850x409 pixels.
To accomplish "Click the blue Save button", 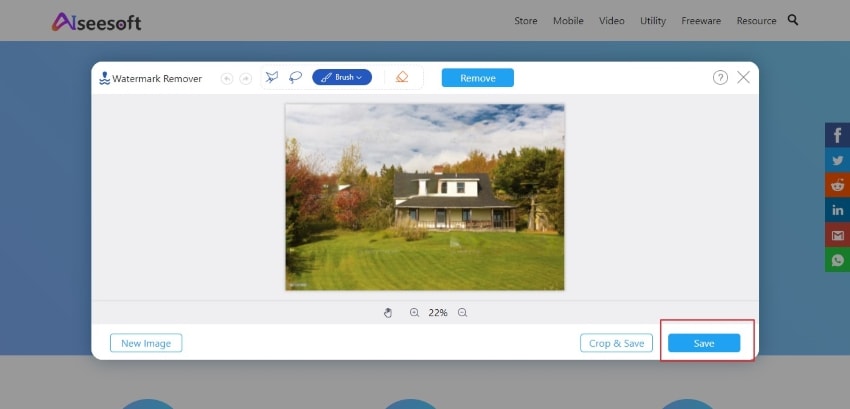I will (704, 343).
